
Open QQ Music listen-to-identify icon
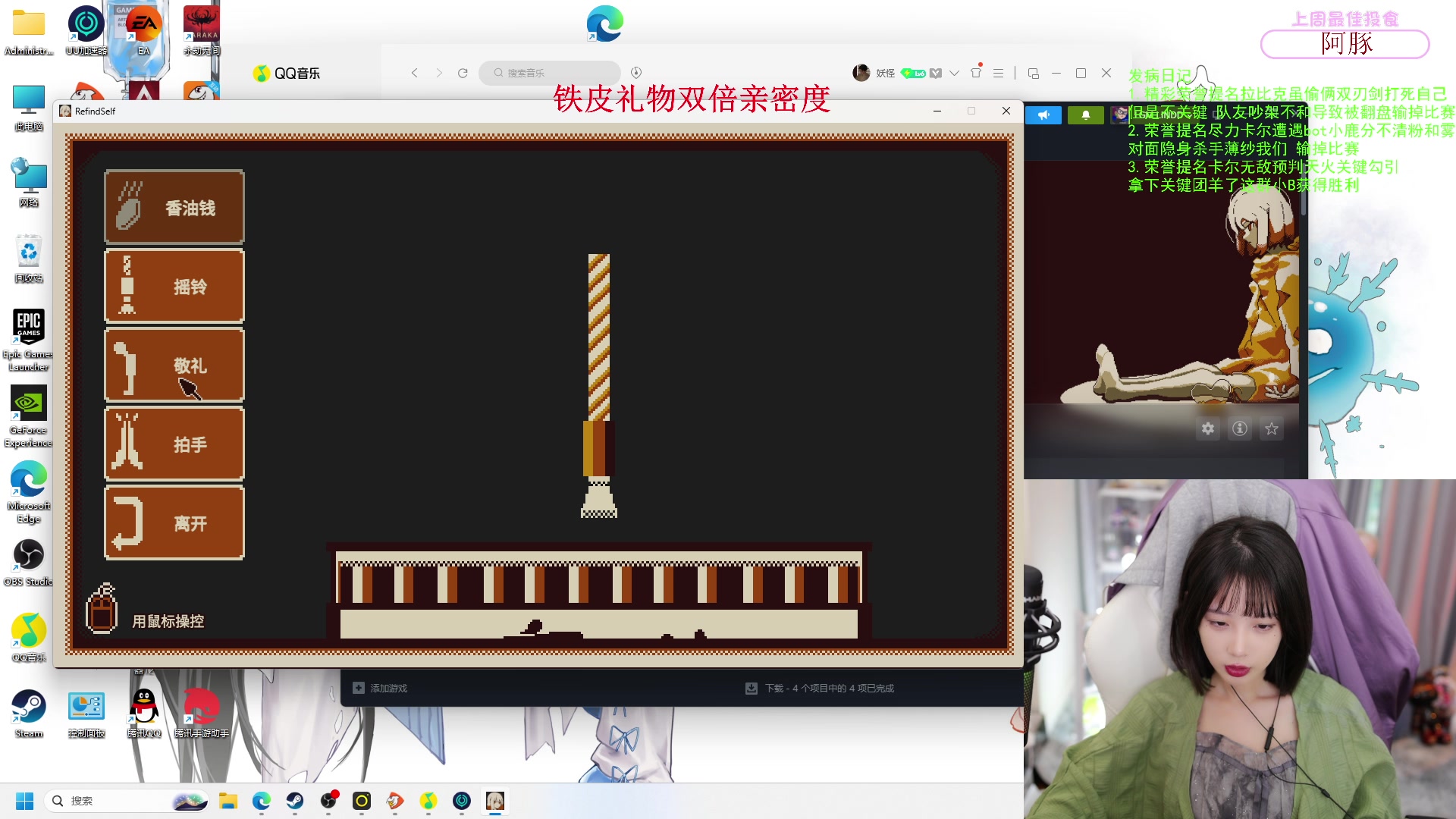(x=636, y=73)
